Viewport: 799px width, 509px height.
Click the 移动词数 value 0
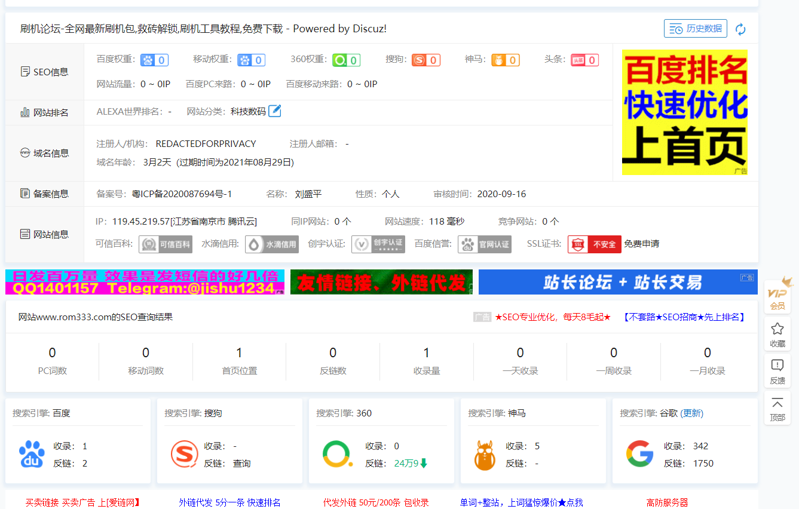(146, 353)
